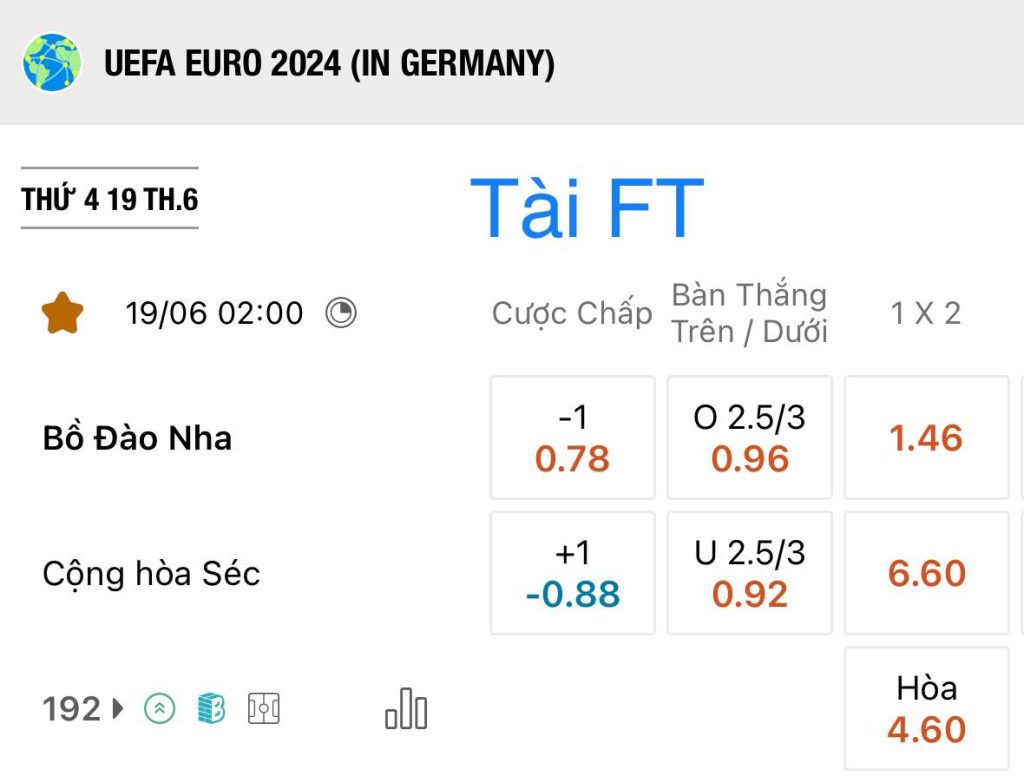Screen dimensions: 1024x783
Task: Pick Over 2.5/3 odds 0.96
Action: pyautogui.click(x=750, y=438)
